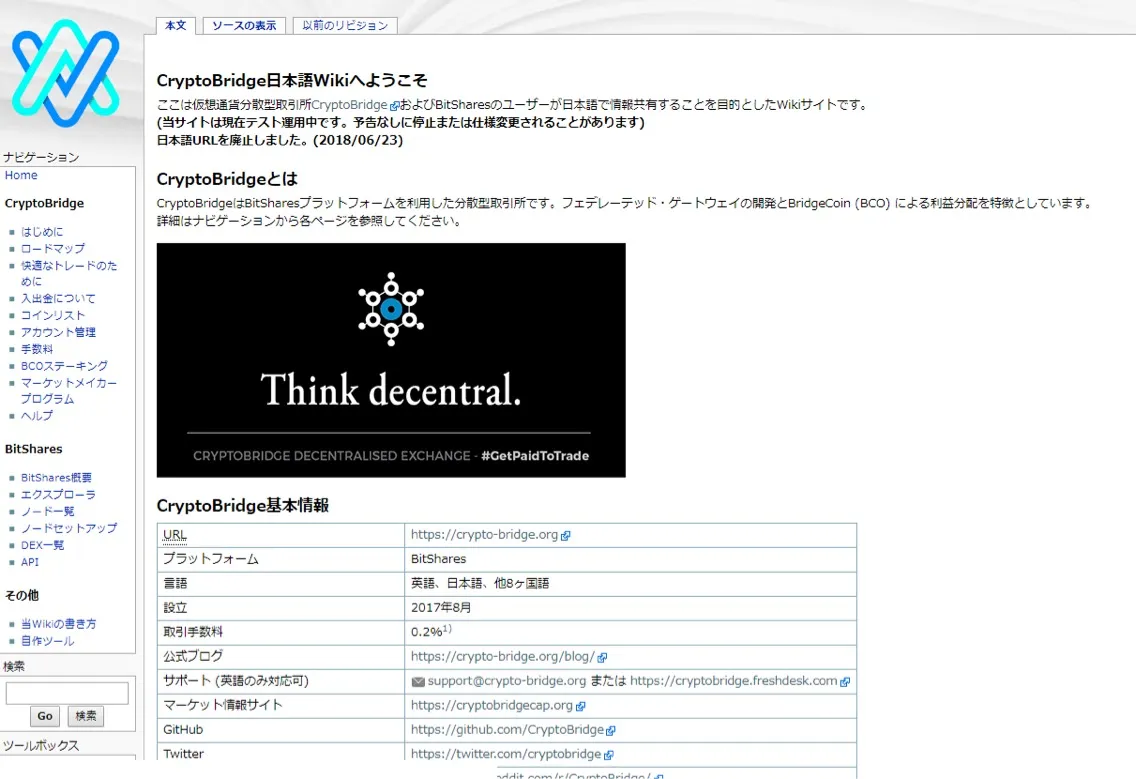Click the URL abbreviation table header cell
The height and width of the screenshot is (779, 1136).
point(280,535)
